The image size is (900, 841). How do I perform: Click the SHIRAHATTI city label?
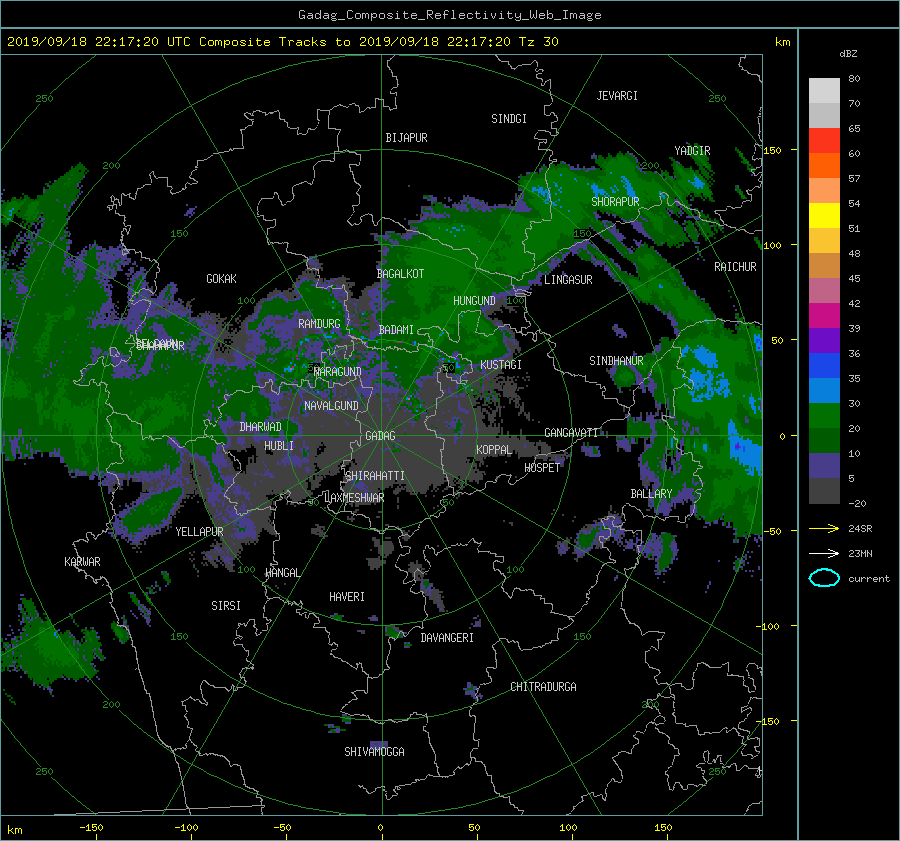(x=375, y=475)
